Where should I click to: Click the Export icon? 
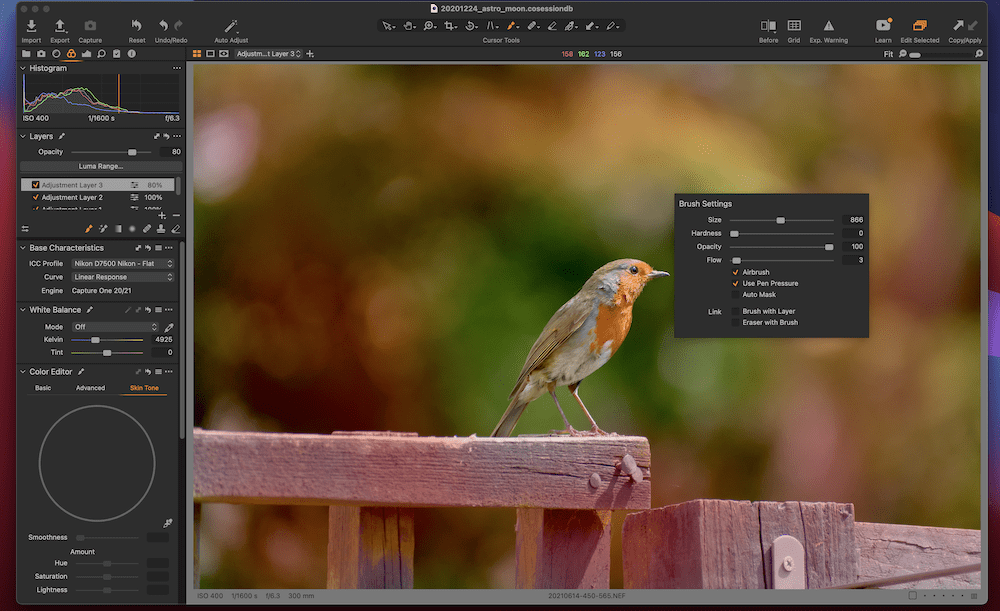click(x=60, y=25)
